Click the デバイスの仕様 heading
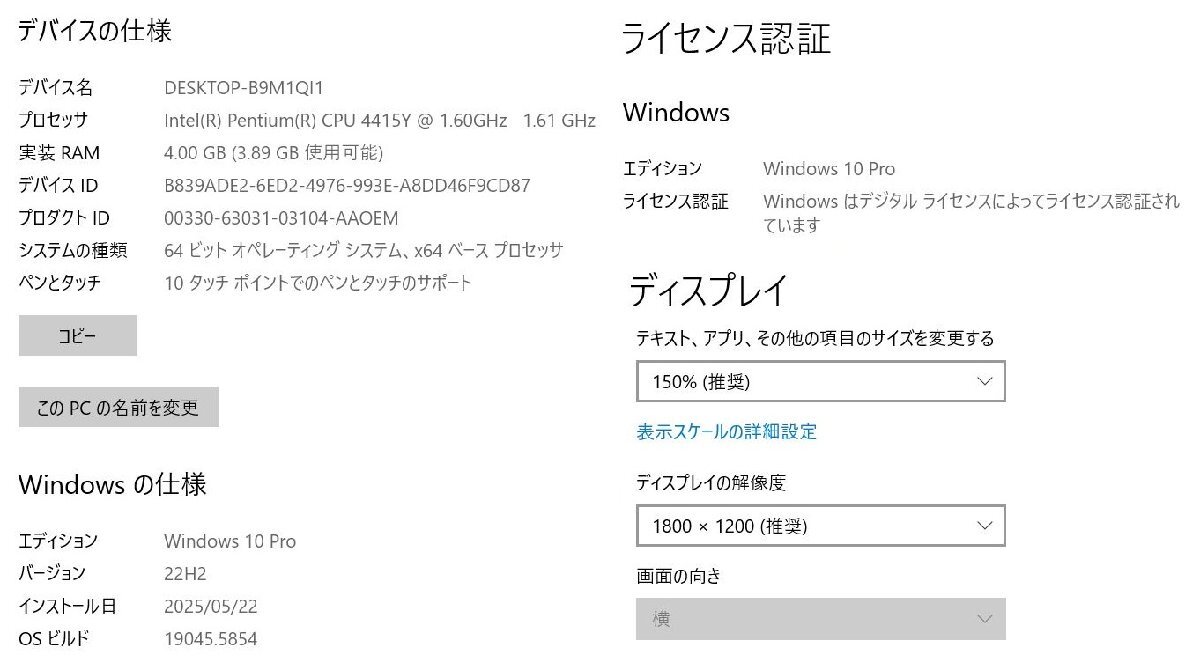This screenshot has height=670, width=1200. (95, 32)
